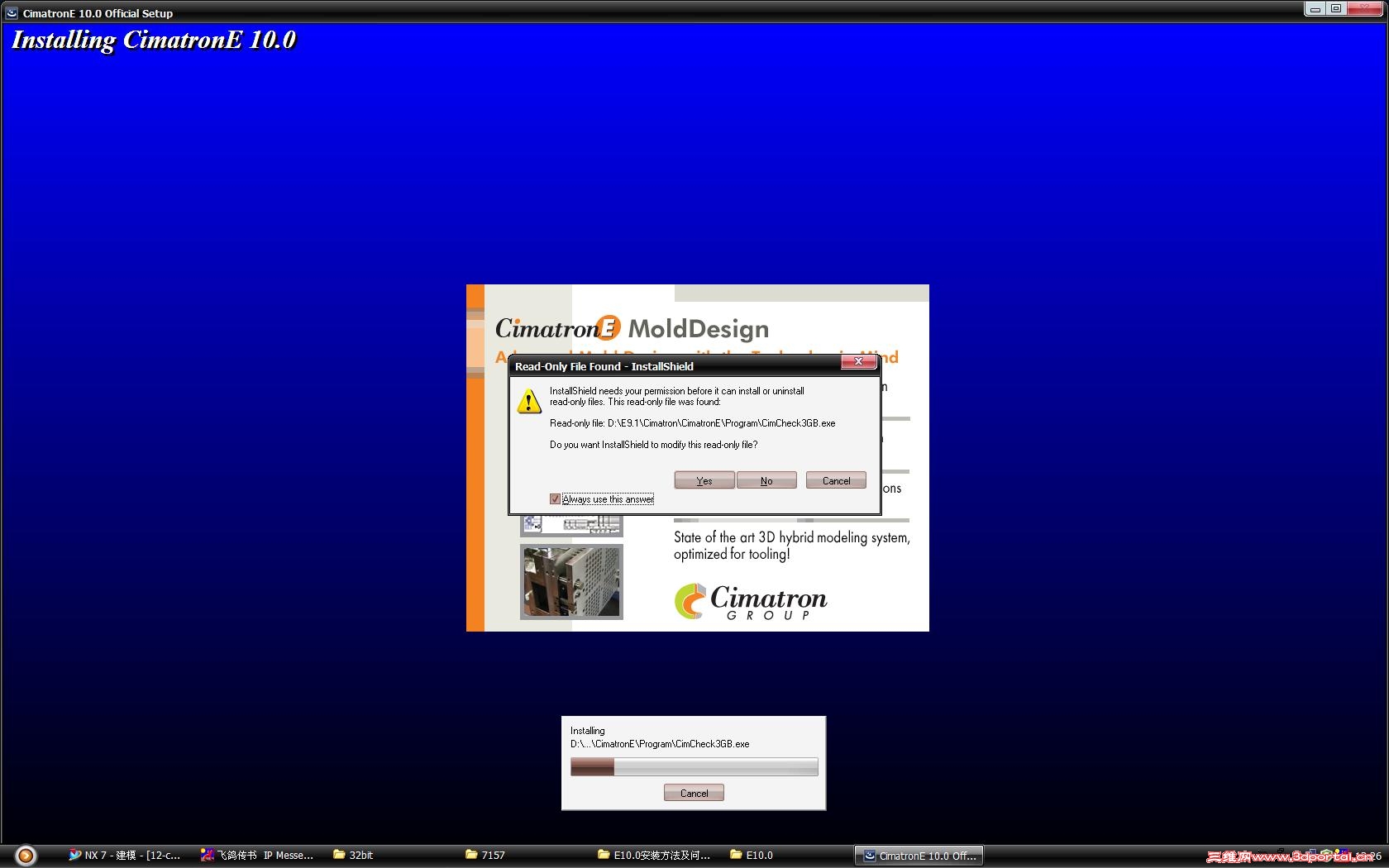
Task: Click the CimCheck3GB.exe path in progress box
Action: pos(660,744)
